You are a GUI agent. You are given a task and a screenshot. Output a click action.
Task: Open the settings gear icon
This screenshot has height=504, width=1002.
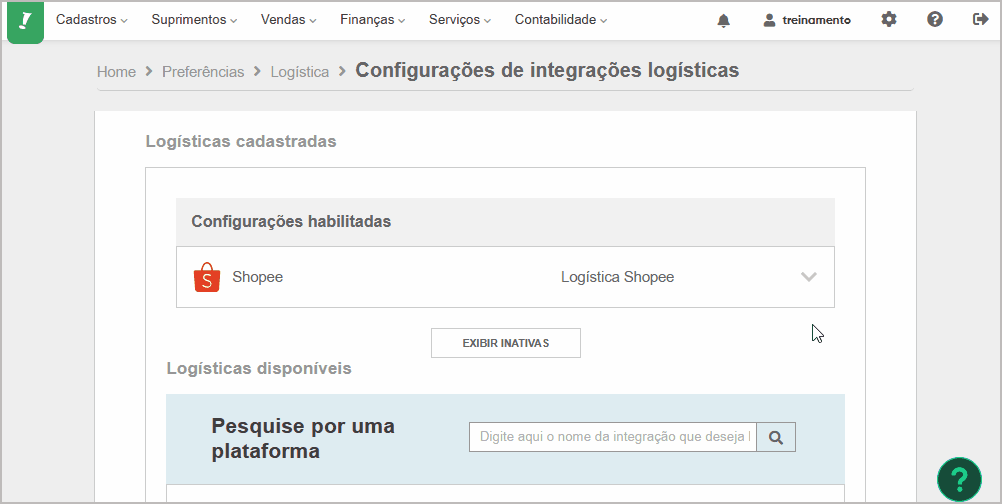point(889,20)
